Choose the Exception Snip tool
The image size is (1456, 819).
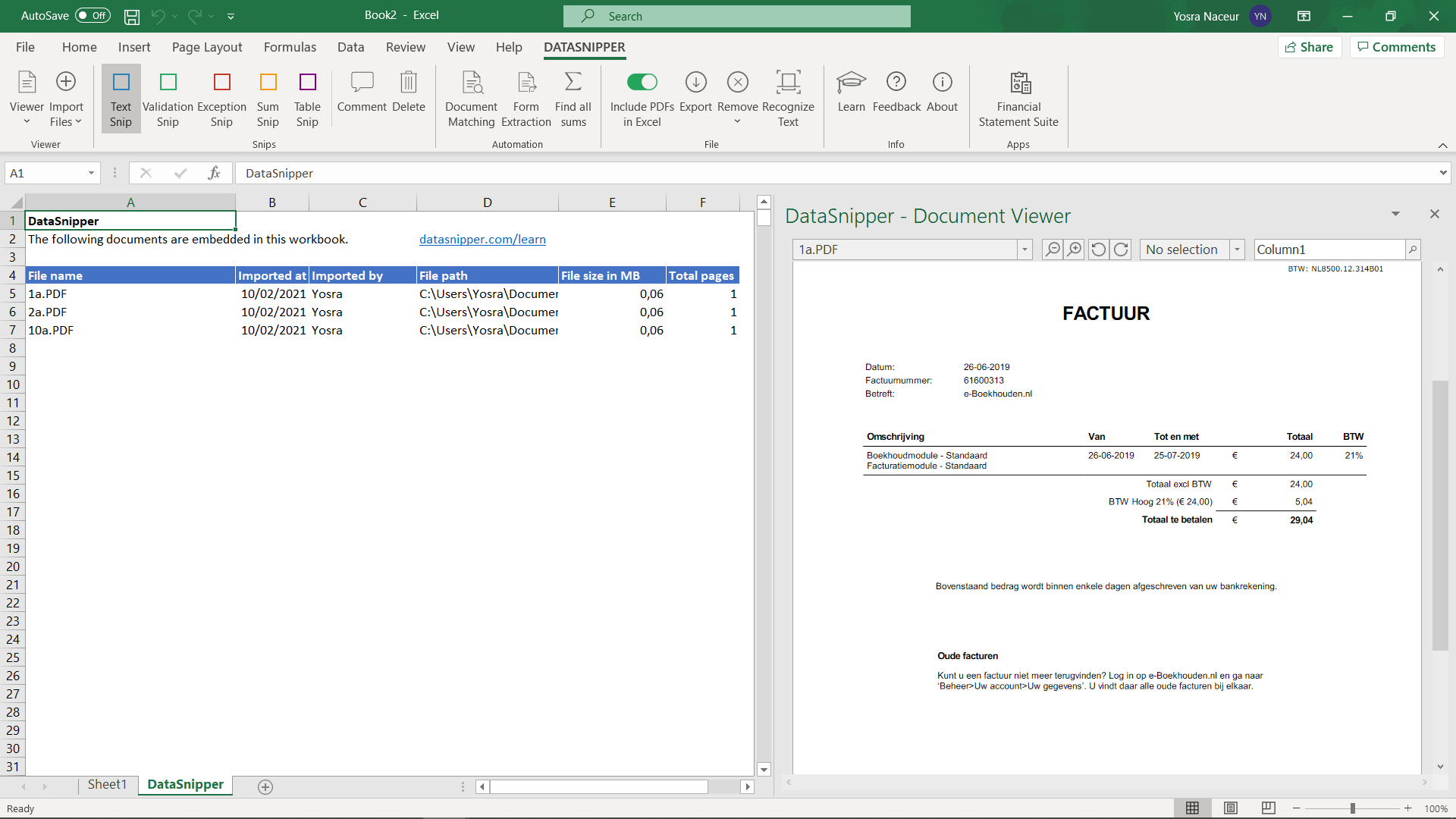[221, 99]
